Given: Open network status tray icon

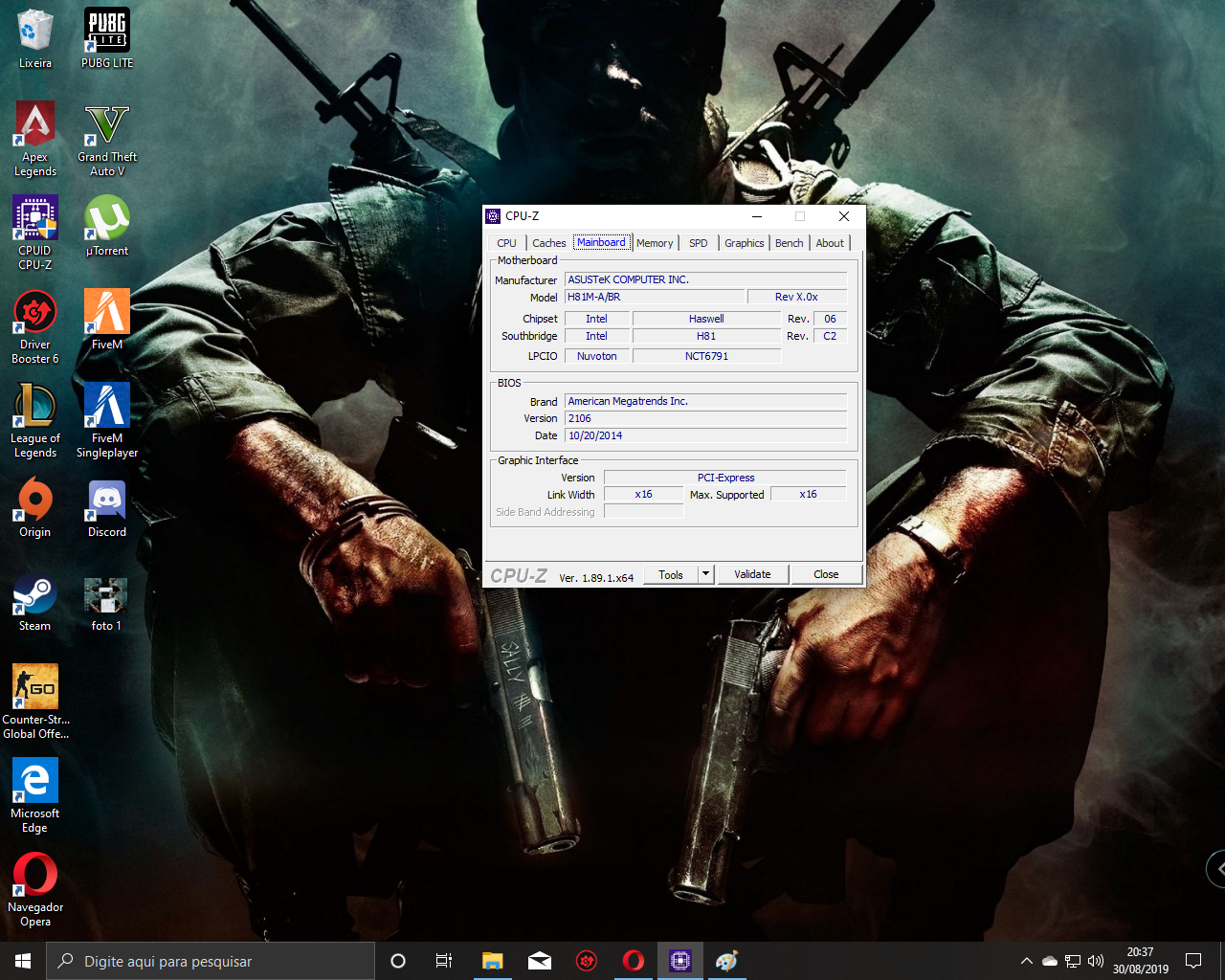Looking at the screenshot, I should [x=1073, y=961].
